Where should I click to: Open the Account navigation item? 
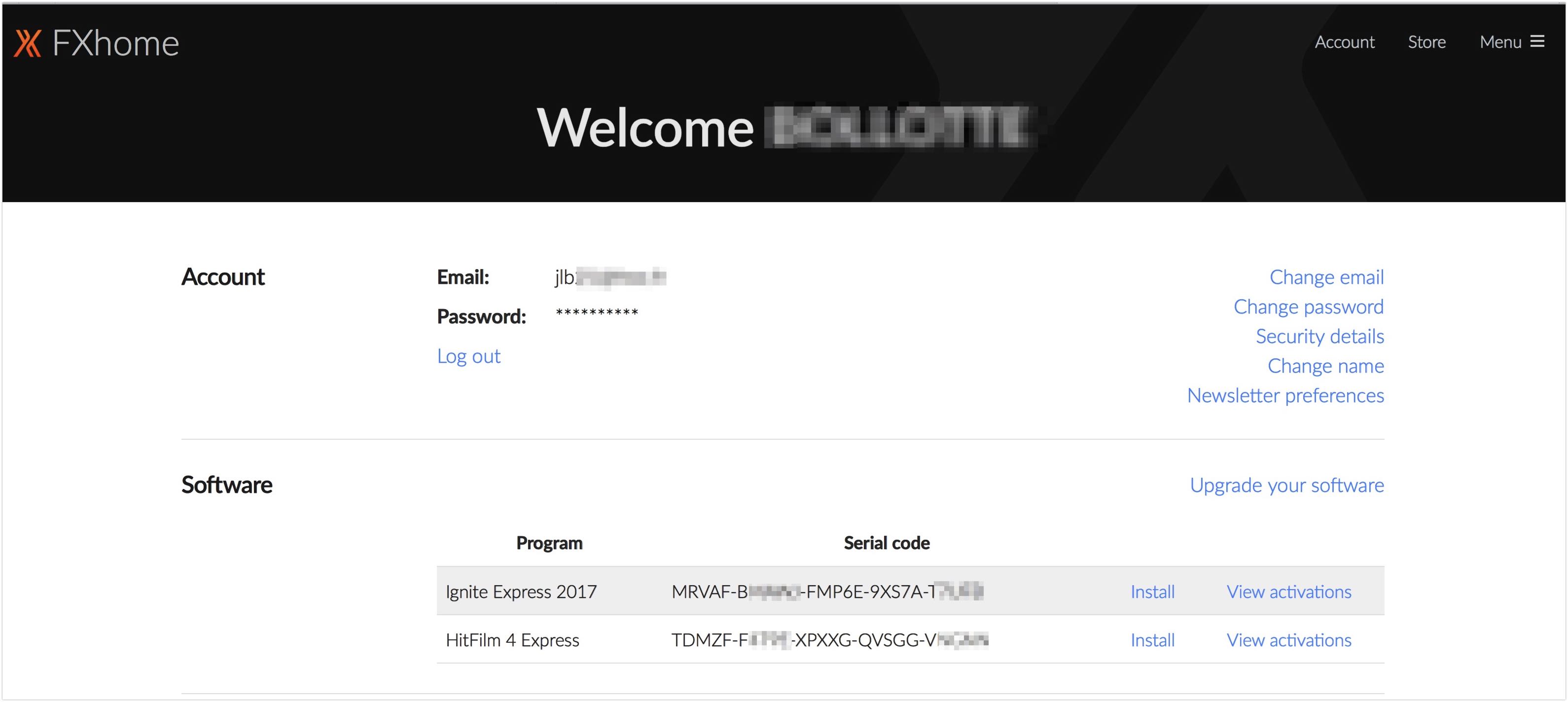(1344, 42)
